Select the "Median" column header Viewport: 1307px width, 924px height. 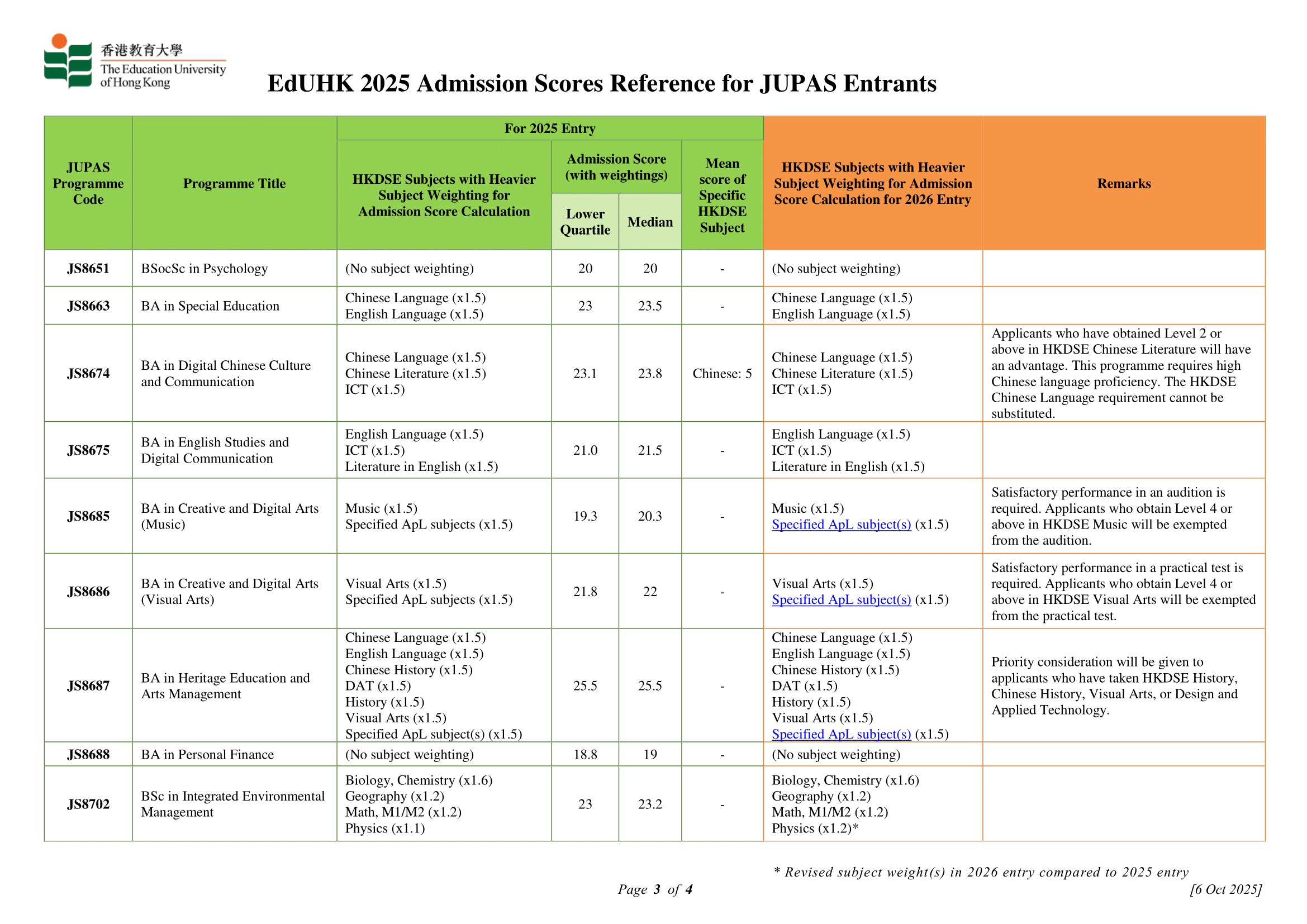(650, 222)
